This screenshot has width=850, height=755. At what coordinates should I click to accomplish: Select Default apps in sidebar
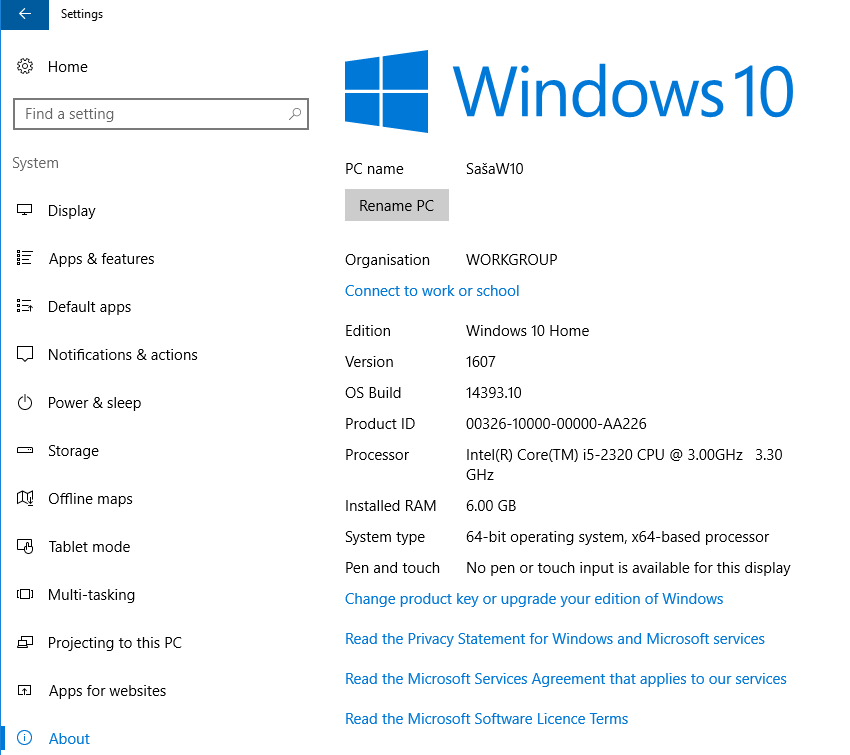coord(89,307)
